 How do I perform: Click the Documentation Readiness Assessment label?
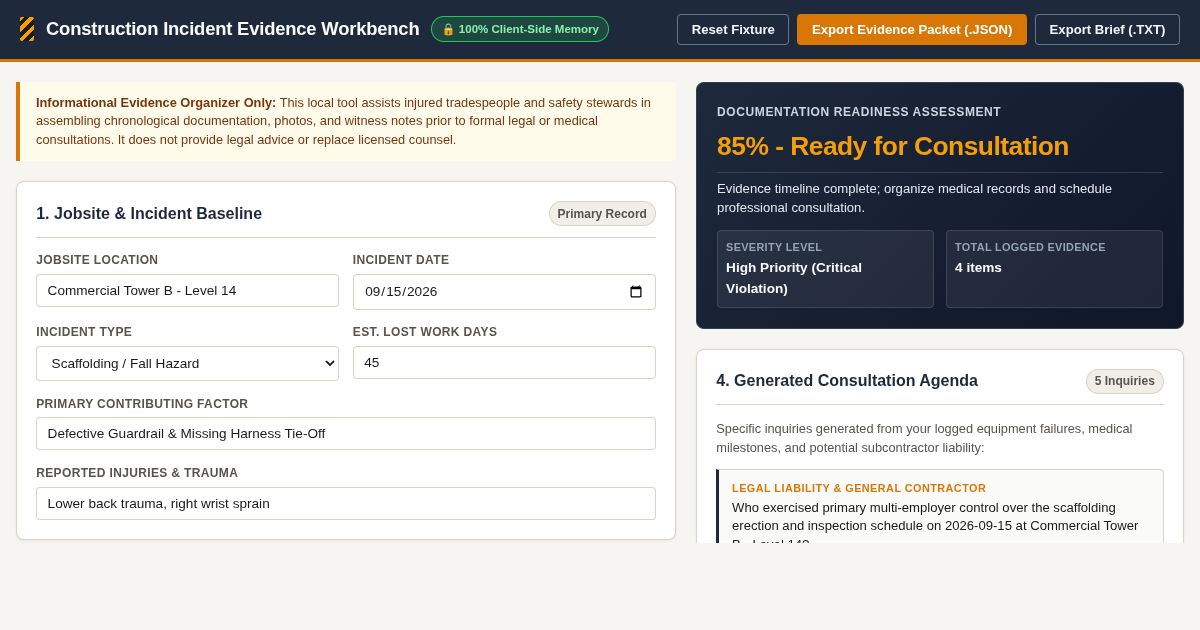(859, 112)
